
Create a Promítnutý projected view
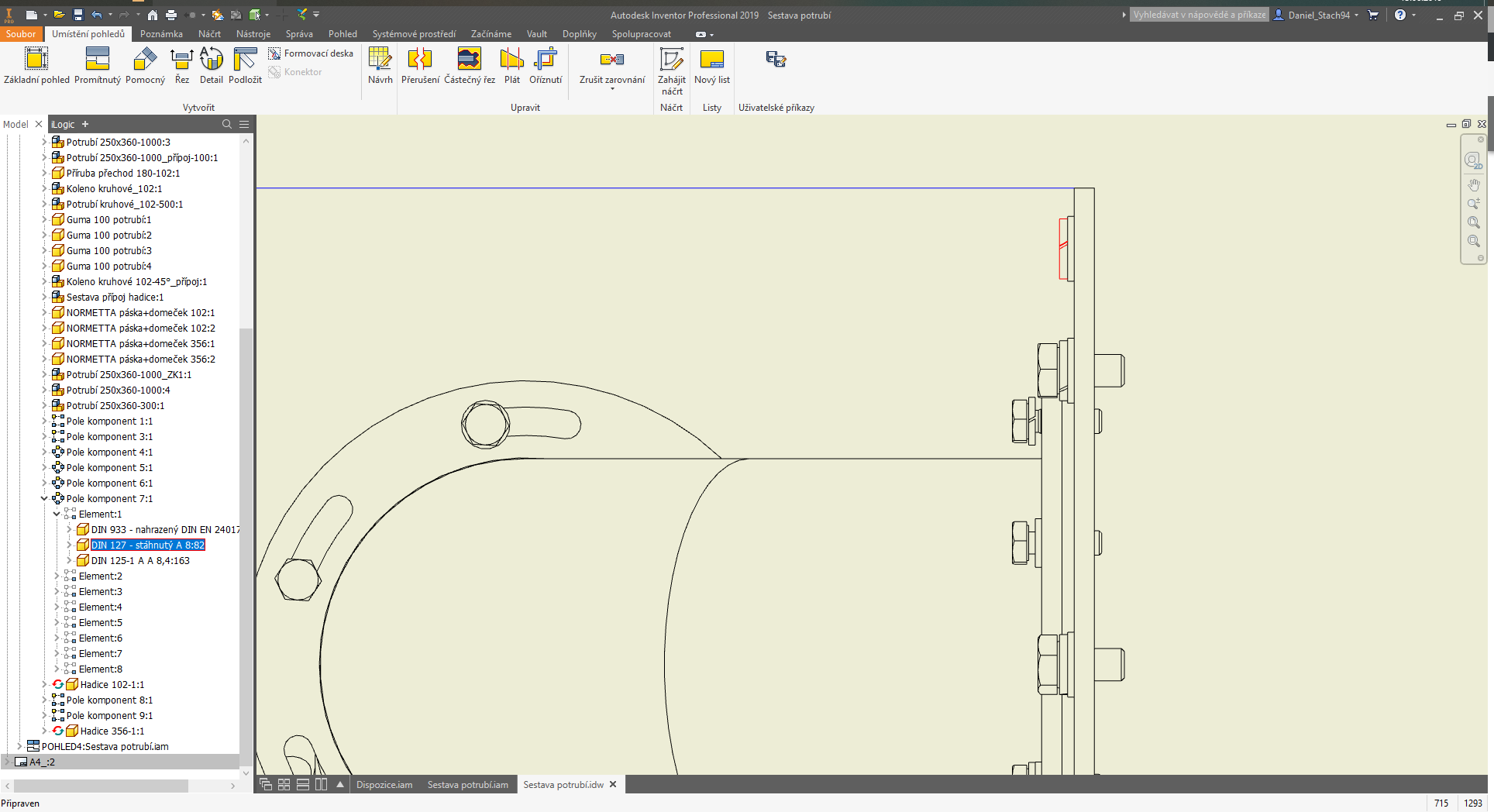(98, 65)
